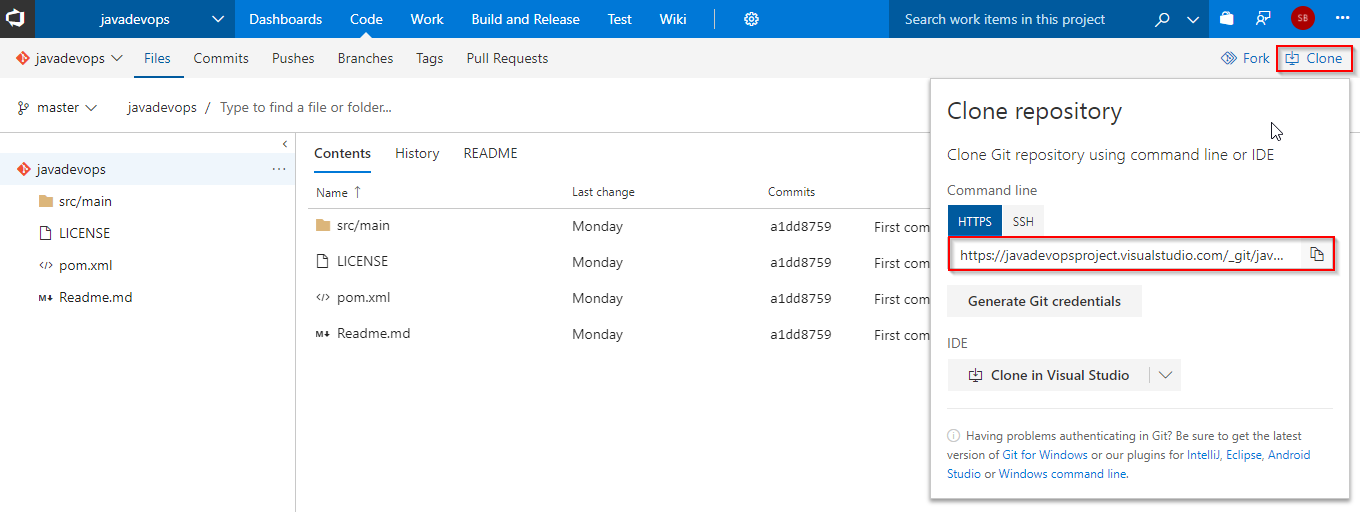Switch to the Branches tab
This screenshot has height=512, width=1360.
tap(365, 58)
